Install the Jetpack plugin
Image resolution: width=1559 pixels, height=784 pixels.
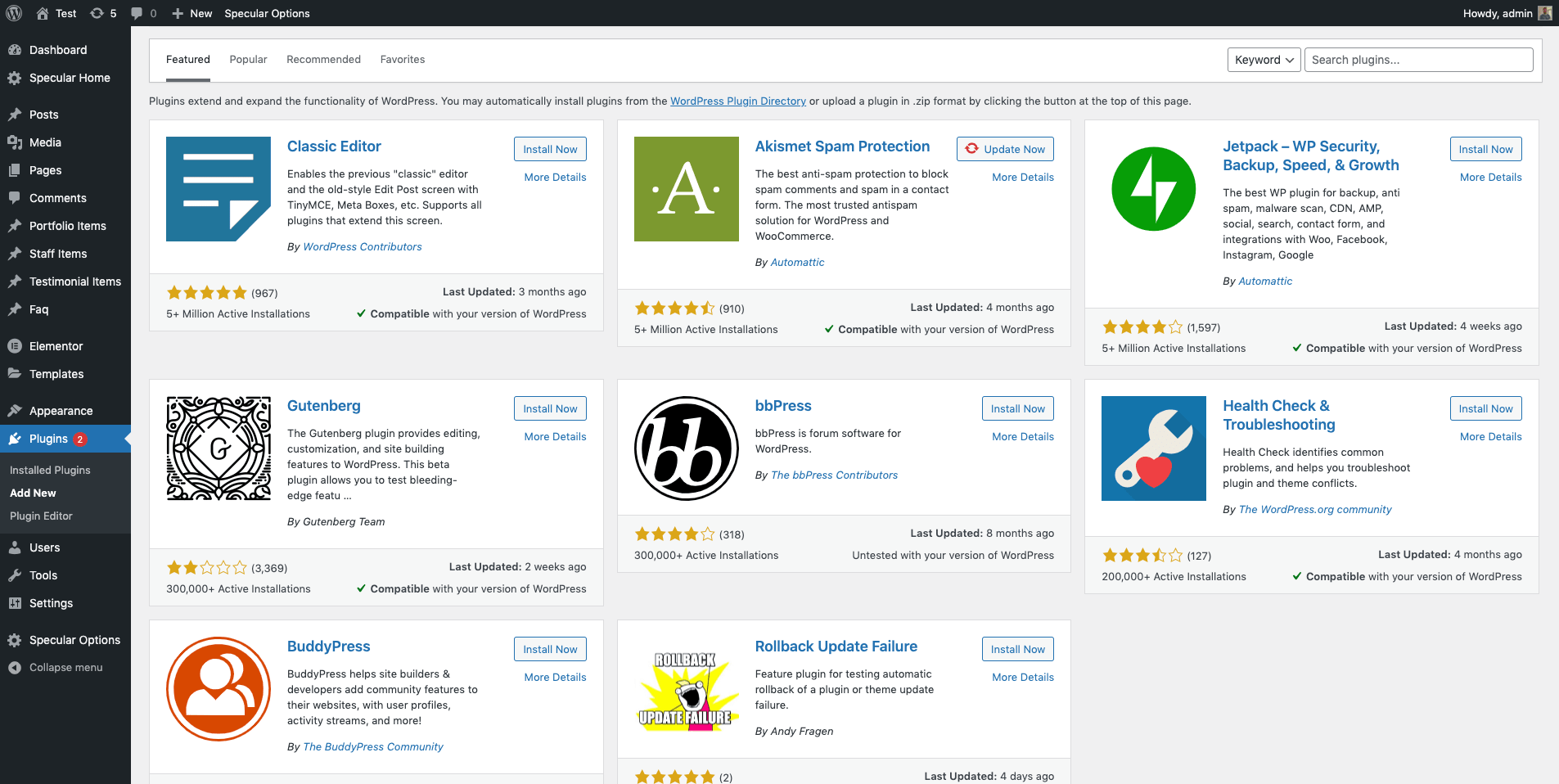point(1485,149)
